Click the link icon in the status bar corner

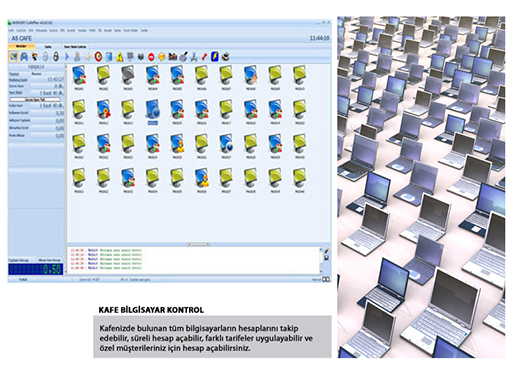[x=326, y=279]
